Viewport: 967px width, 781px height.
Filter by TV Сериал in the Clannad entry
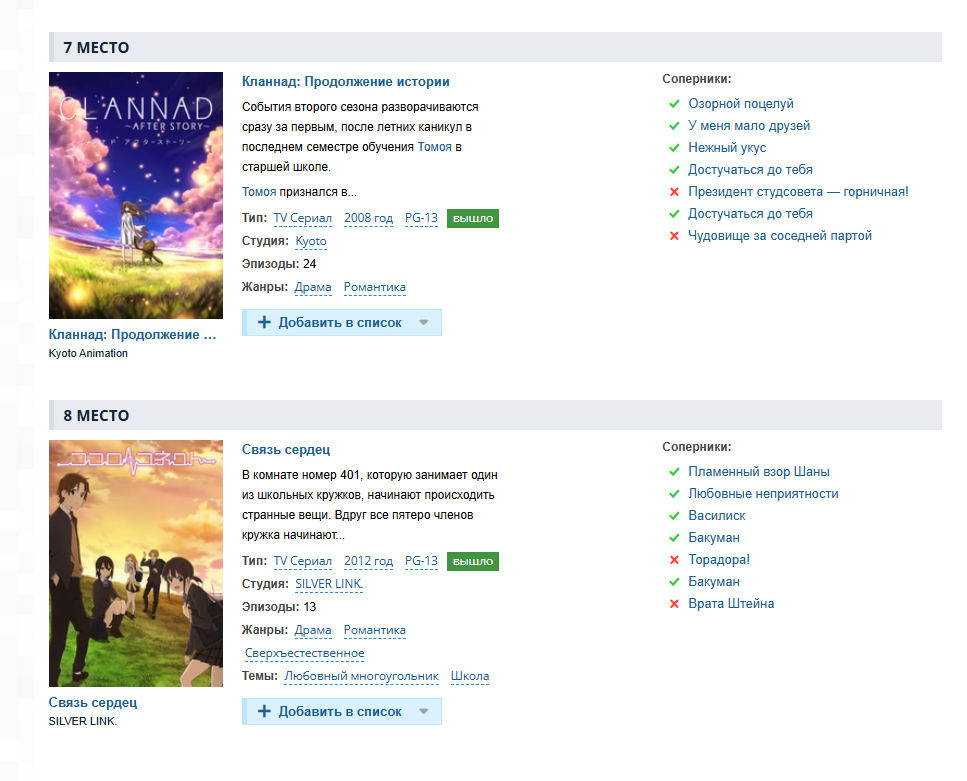coord(302,218)
